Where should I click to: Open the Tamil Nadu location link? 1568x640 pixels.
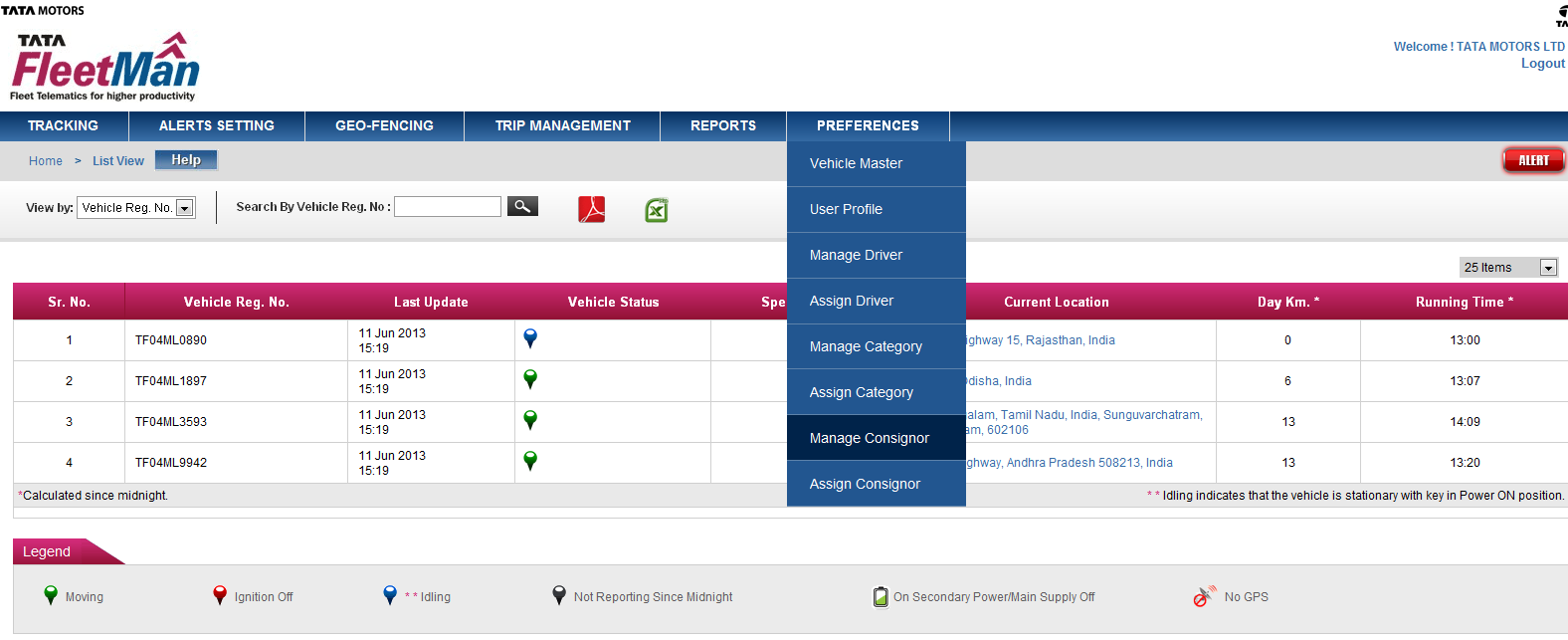point(1084,422)
